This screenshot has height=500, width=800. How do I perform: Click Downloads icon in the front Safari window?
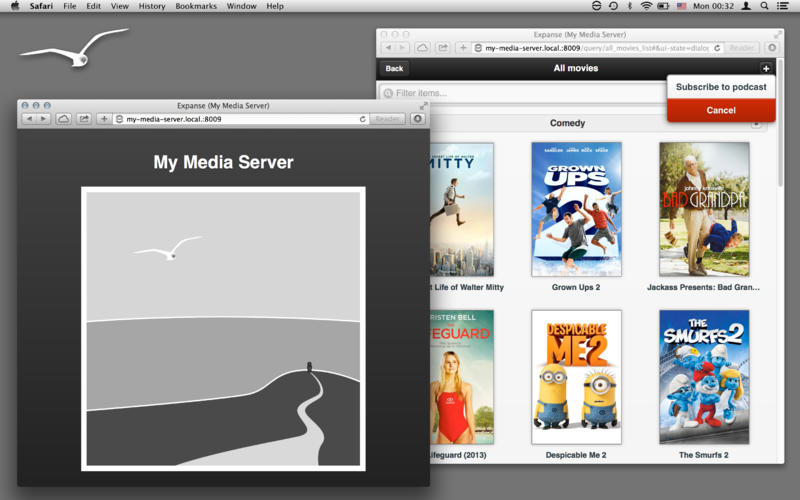(418, 119)
